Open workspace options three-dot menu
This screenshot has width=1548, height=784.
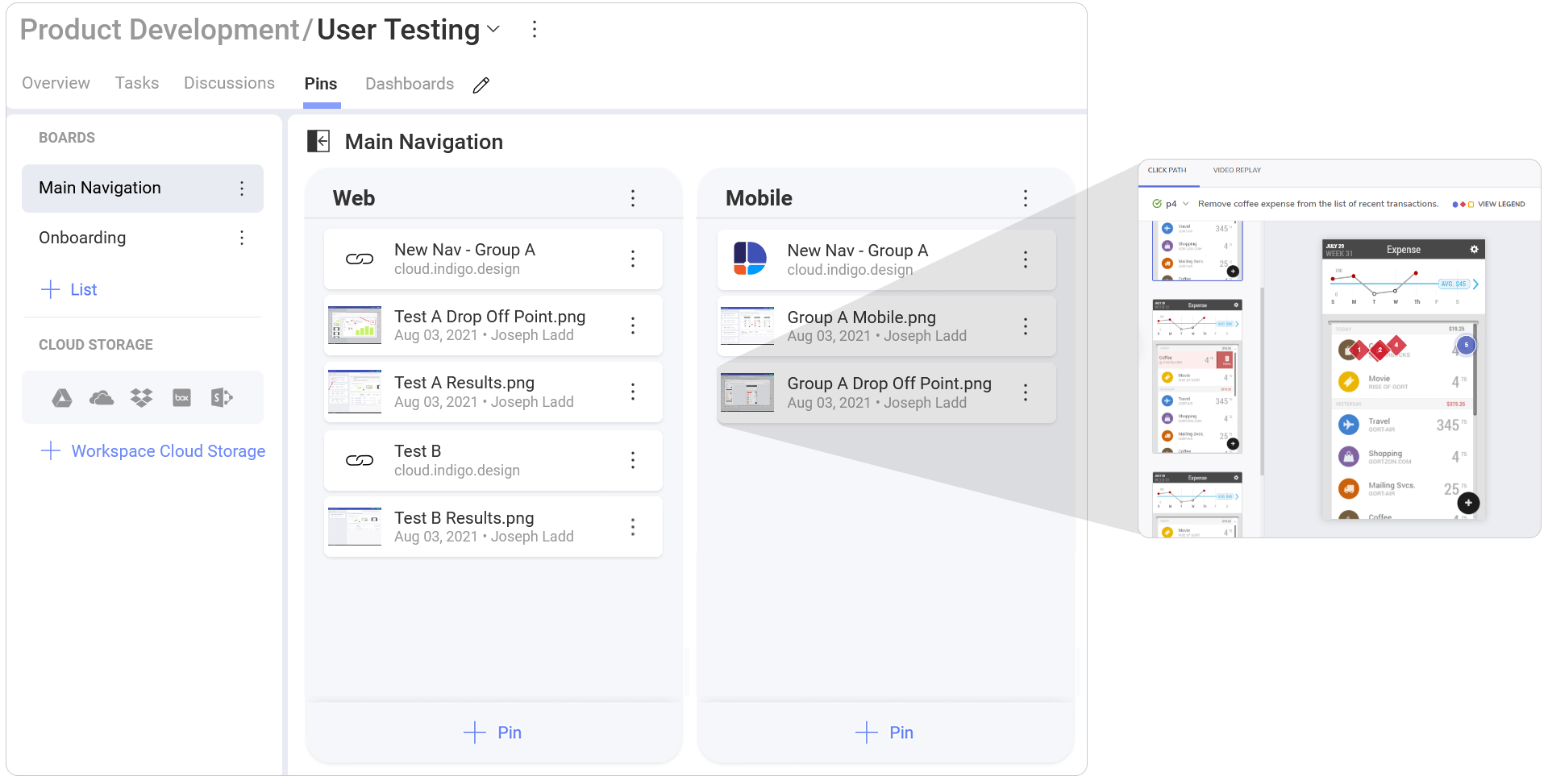click(535, 30)
